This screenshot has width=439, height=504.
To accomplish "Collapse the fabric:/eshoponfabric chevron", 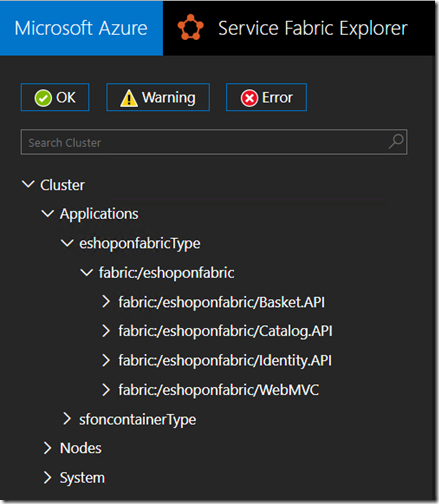I will pyautogui.click(x=87, y=273).
